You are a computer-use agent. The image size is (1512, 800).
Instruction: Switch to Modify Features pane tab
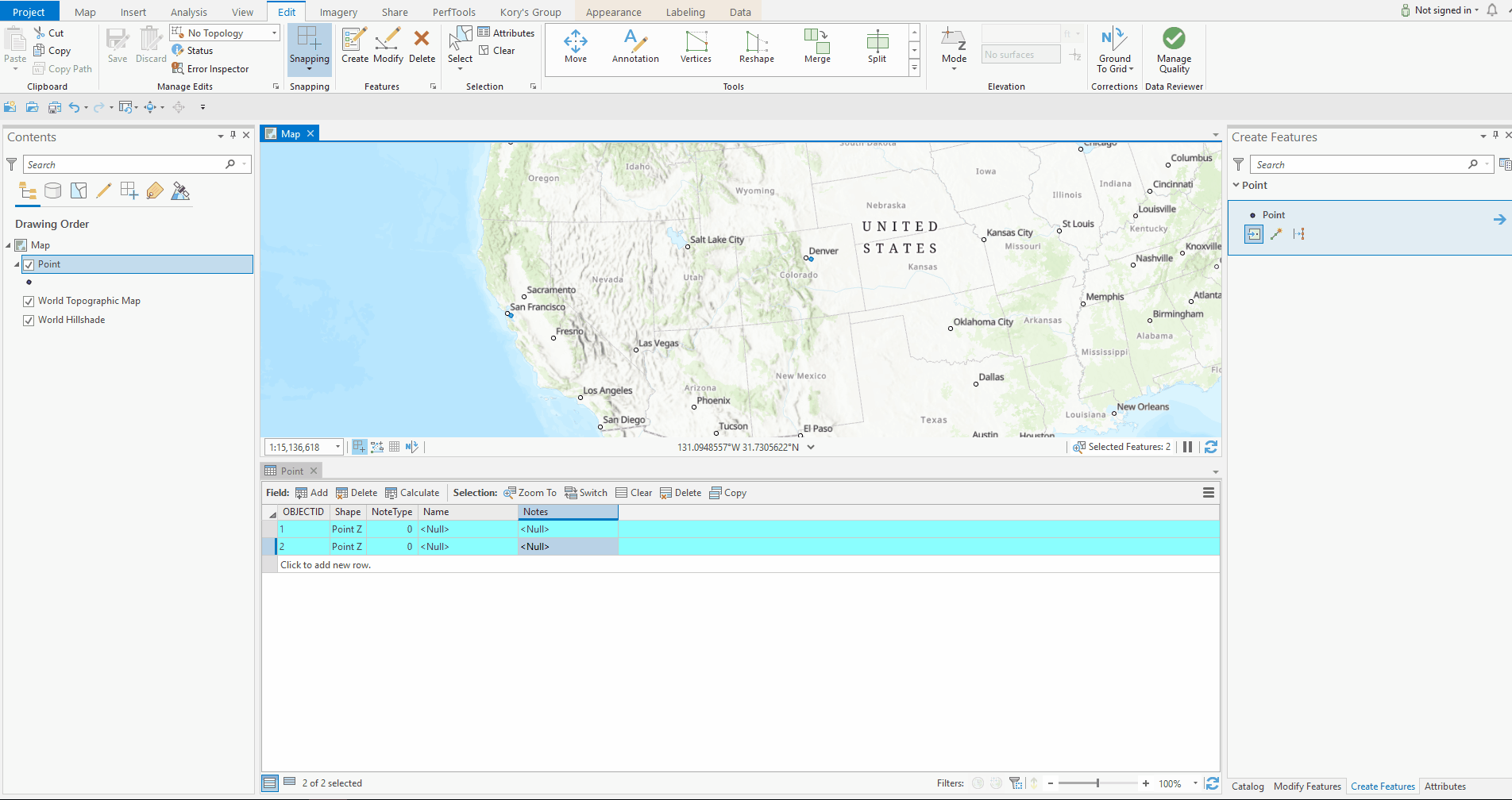tap(1307, 787)
